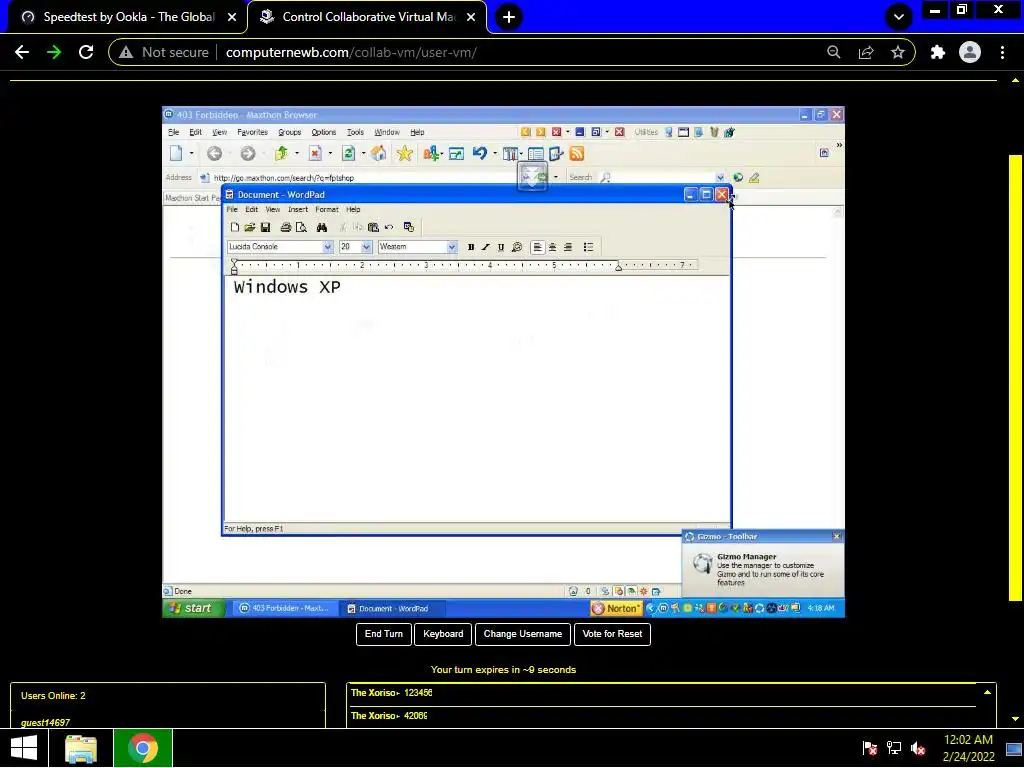Click WordPad's right margin marker on ruler
The width and height of the screenshot is (1024, 768).
[x=618, y=266]
